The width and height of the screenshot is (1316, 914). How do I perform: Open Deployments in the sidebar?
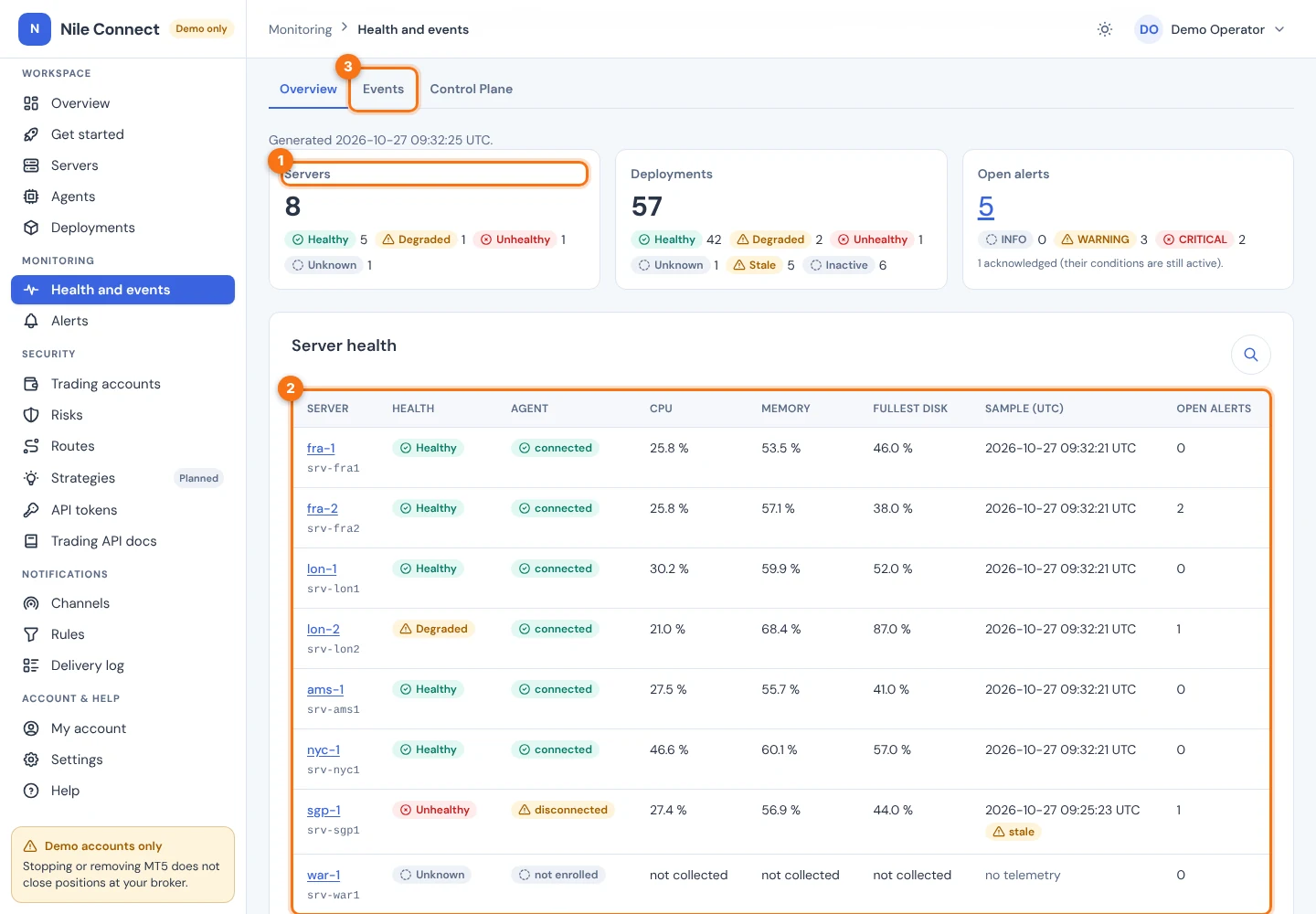122,228
